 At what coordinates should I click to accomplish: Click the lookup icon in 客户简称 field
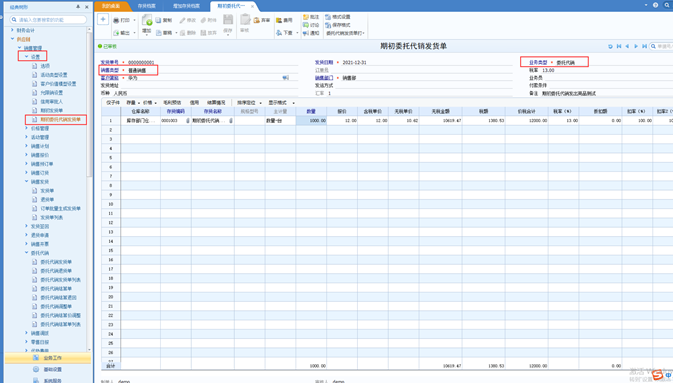(285, 78)
